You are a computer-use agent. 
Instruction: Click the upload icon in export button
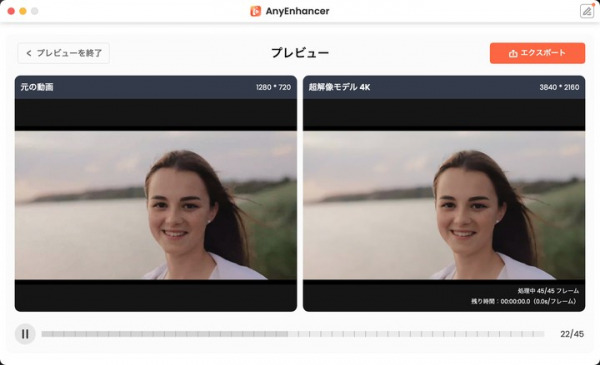pos(513,54)
